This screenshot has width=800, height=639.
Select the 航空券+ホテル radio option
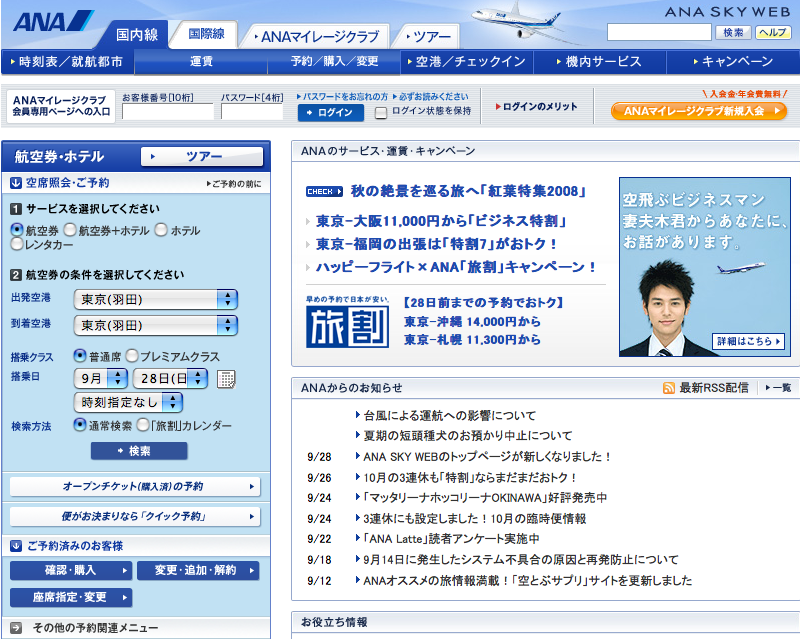pyautogui.click(x=70, y=230)
